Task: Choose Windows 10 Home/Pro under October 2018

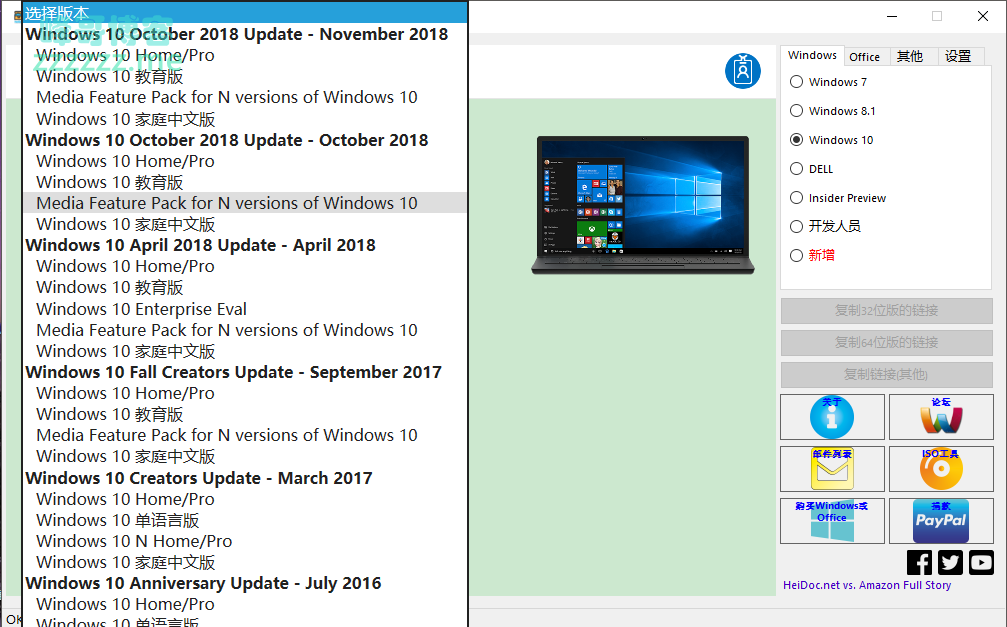Action: point(245,161)
